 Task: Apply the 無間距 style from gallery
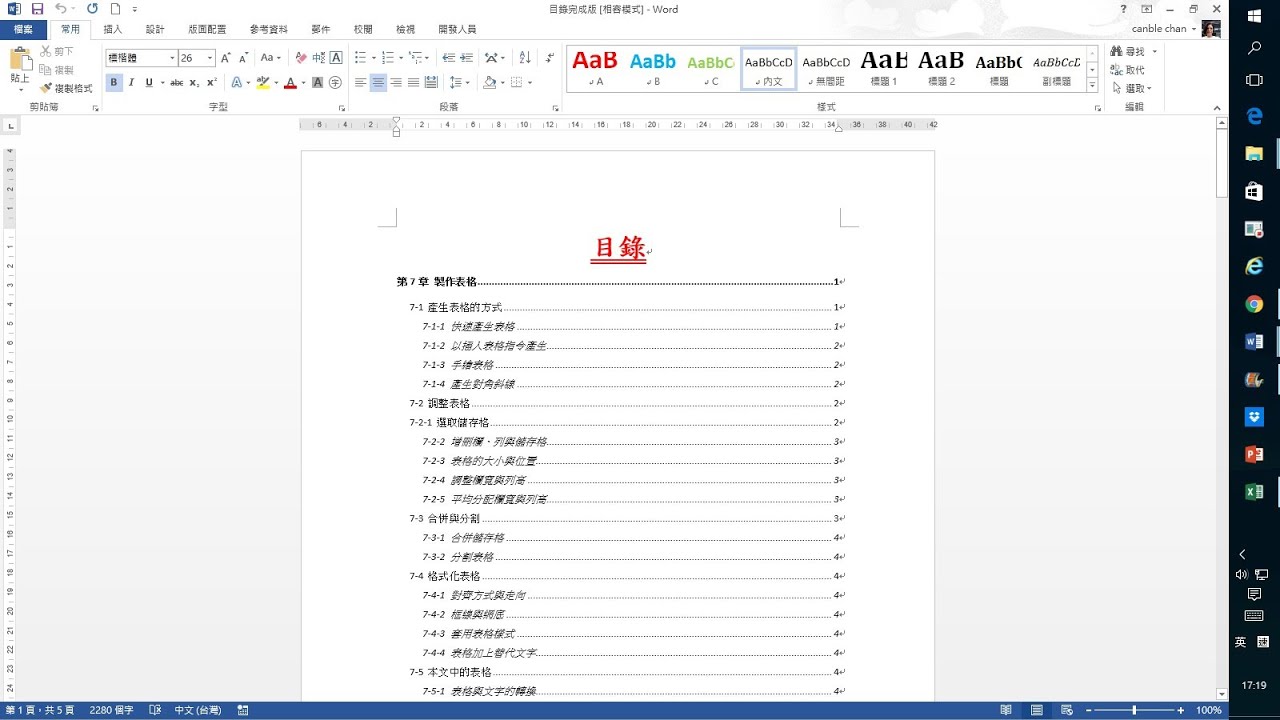coord(826,69)
